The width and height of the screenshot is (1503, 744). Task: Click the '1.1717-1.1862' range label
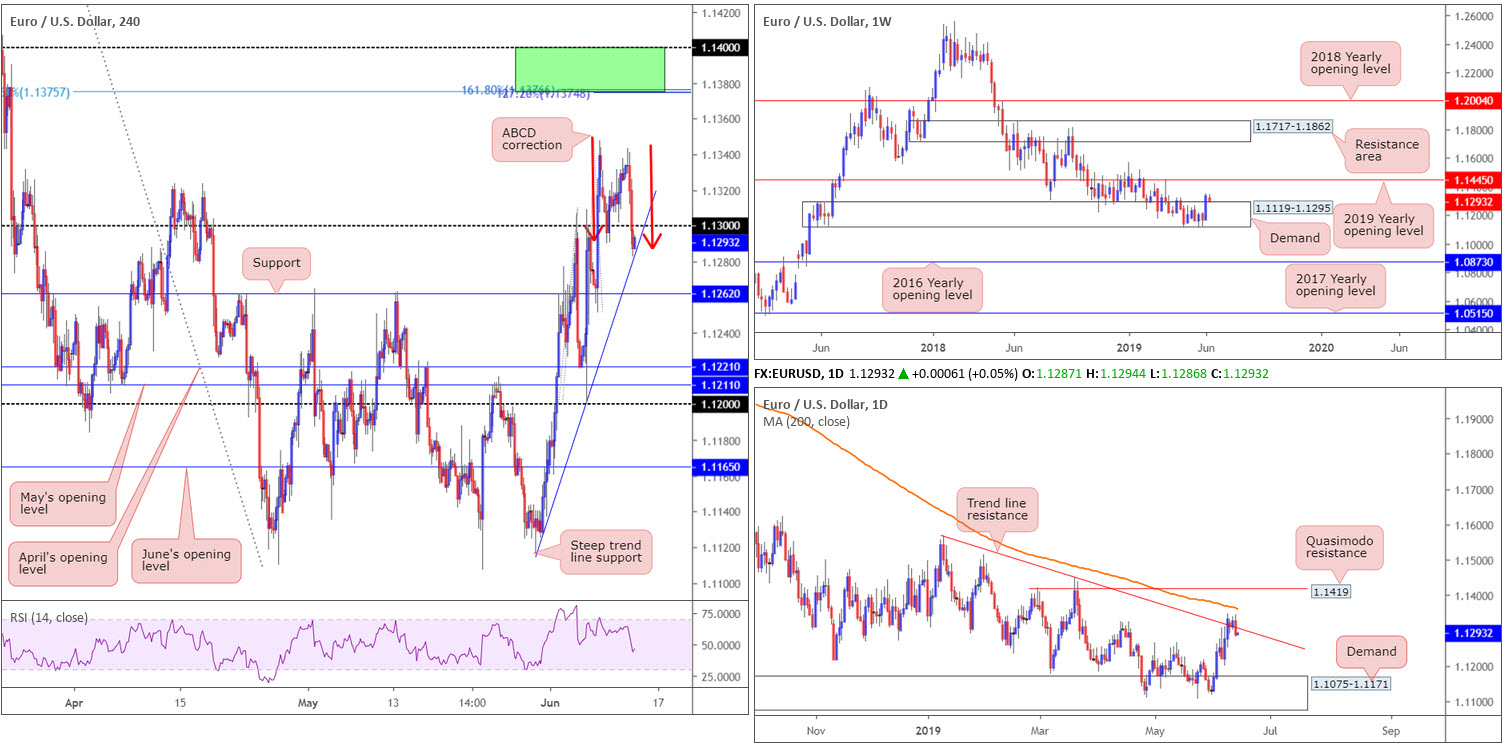1292,129
